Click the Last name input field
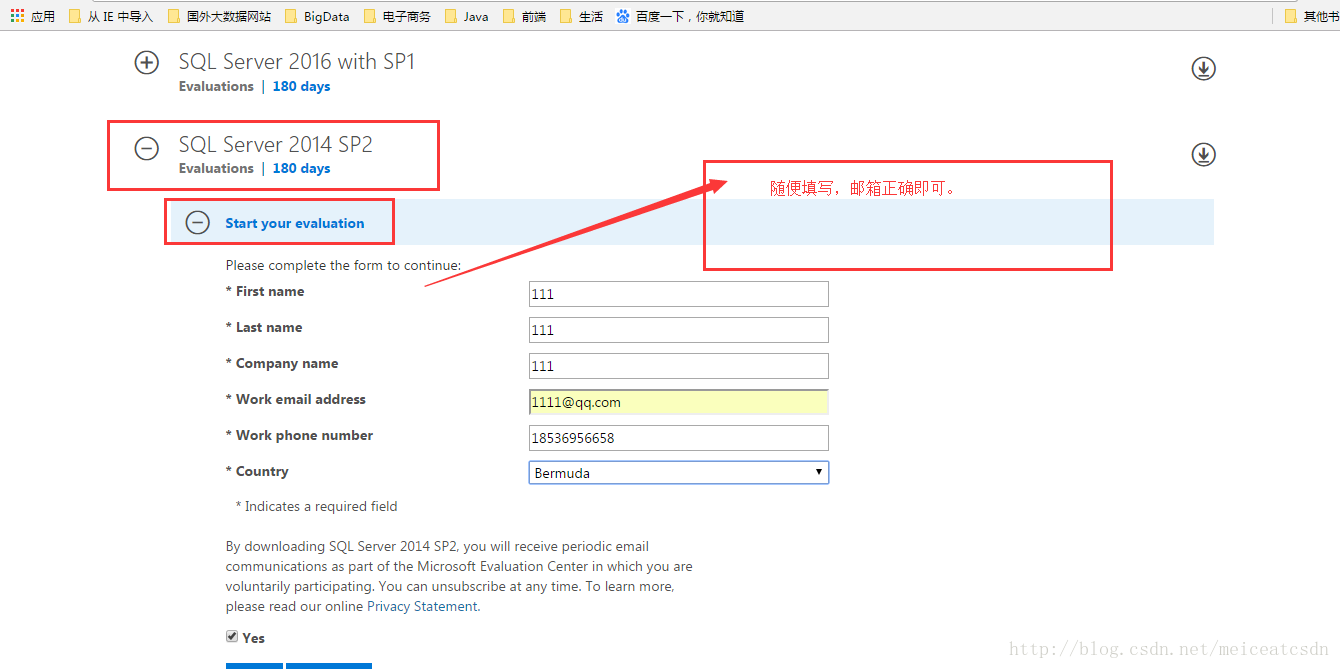The width and height of the screenshot is (1340, 669). [679, 330]
